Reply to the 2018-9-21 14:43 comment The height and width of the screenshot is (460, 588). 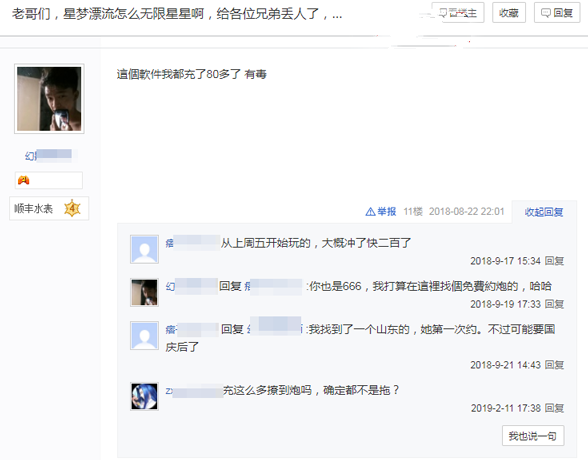554,365
